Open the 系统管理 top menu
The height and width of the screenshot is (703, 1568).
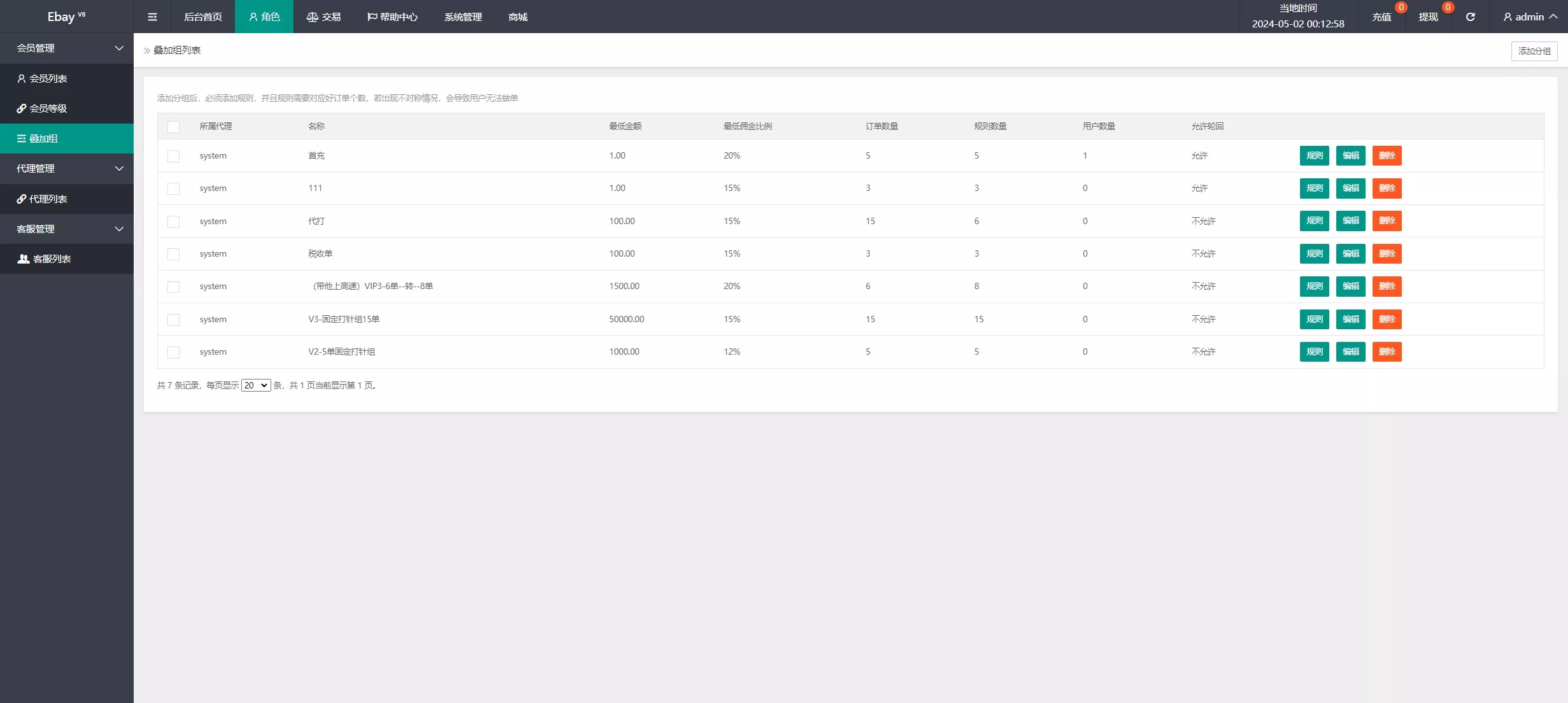pos(463,17)
